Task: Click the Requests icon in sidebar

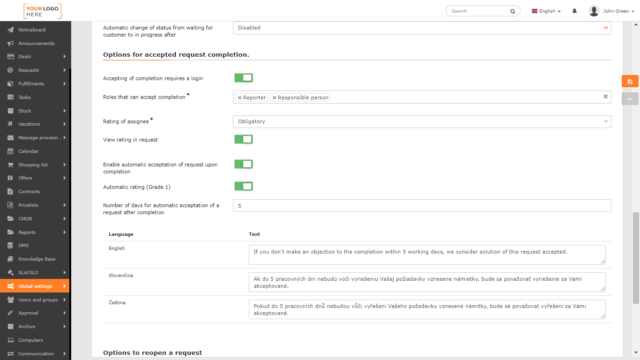Action: (x=11, y=70)
